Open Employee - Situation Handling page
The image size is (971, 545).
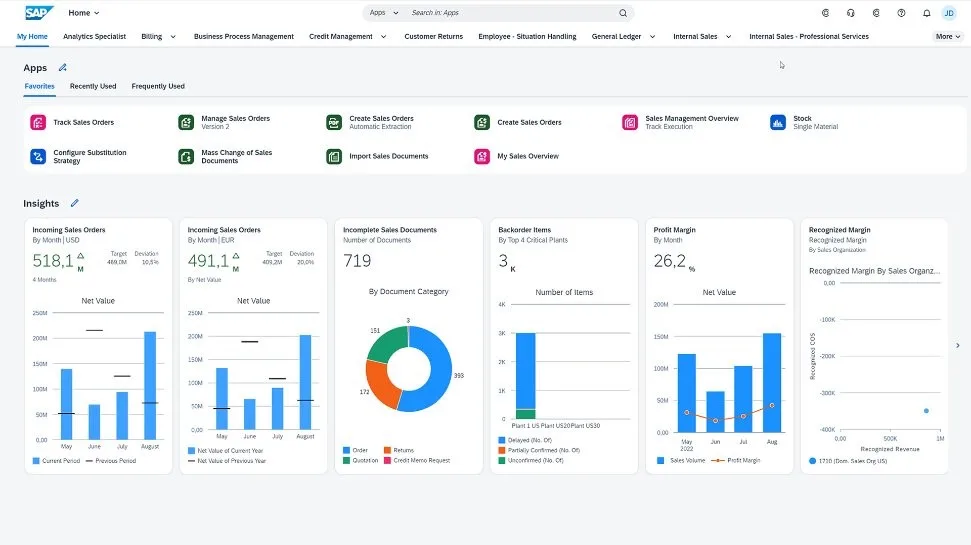coord(527,37)
